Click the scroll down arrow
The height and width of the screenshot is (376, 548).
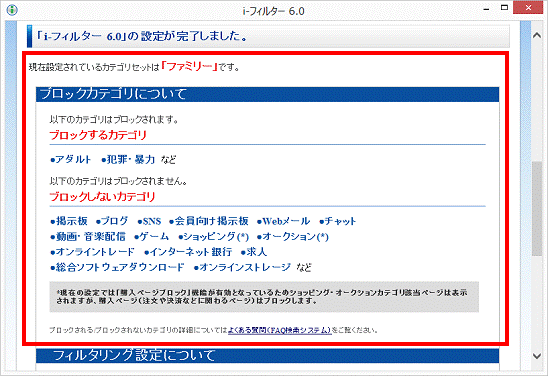536,356
